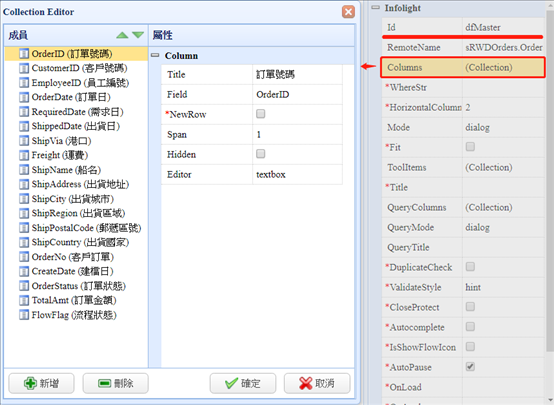The image size is (554, 405).
Task: Click the column icon beside FlowFlag
Action: click(24, 315)
